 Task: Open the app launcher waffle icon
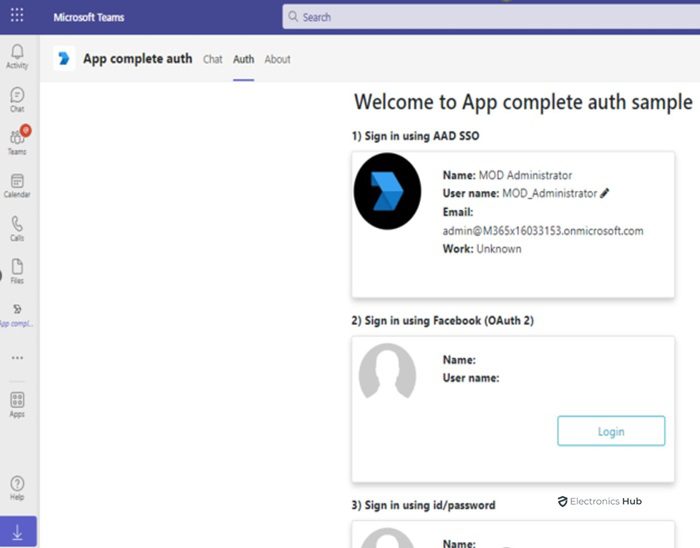[x=17, y=15]
